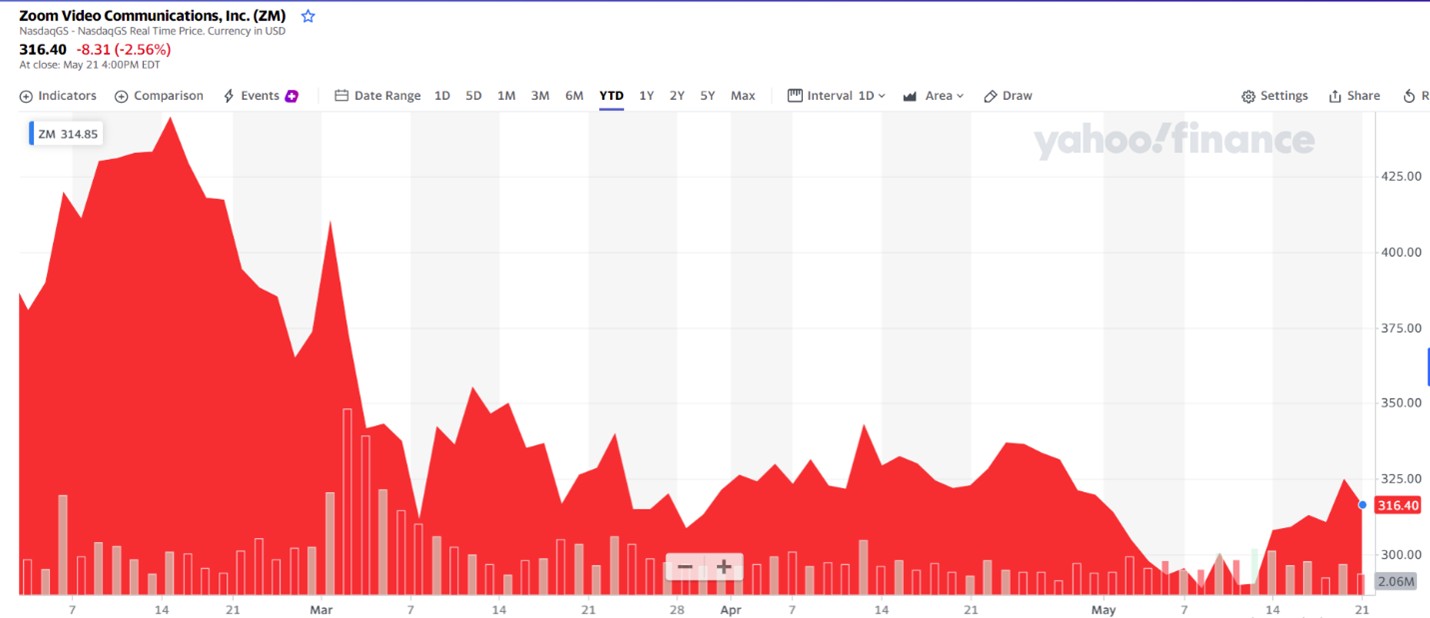This screenshot has height=618, width=1430.
Task: Select the 1M time range
Action: coord(506,96)
